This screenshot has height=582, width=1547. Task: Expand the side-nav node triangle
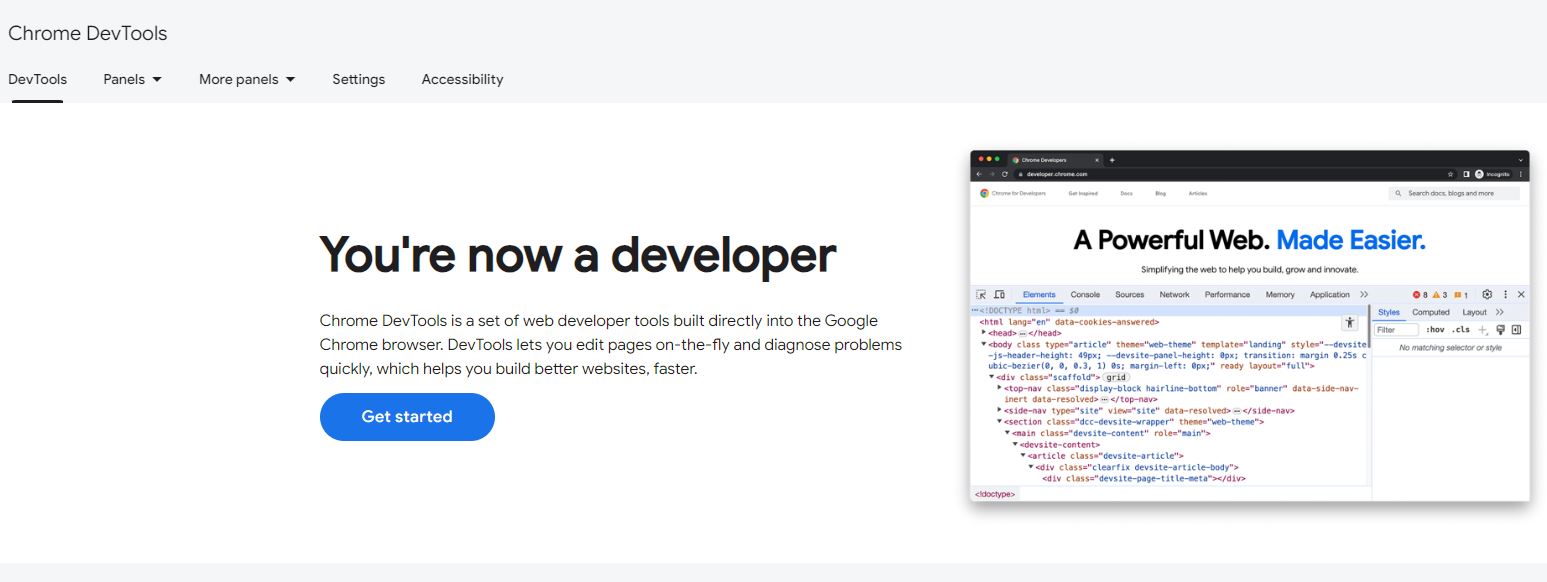point(1000,410)
